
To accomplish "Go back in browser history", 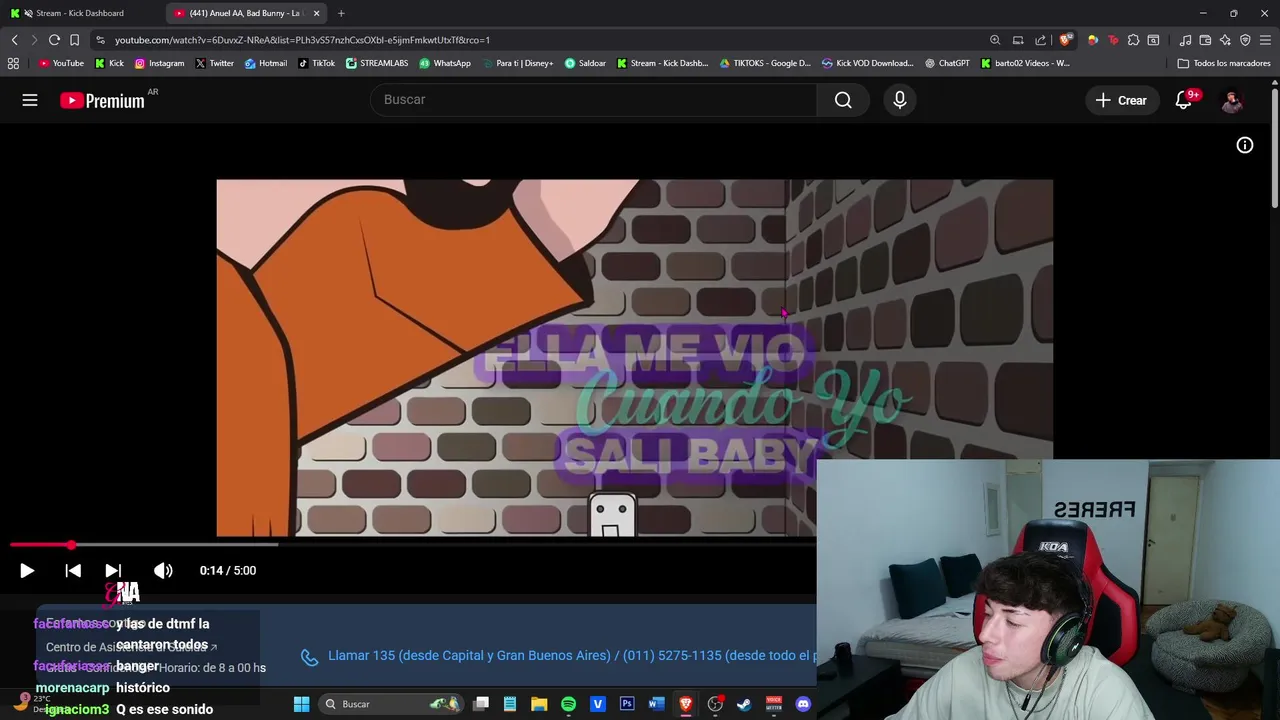I will point(14,40).
